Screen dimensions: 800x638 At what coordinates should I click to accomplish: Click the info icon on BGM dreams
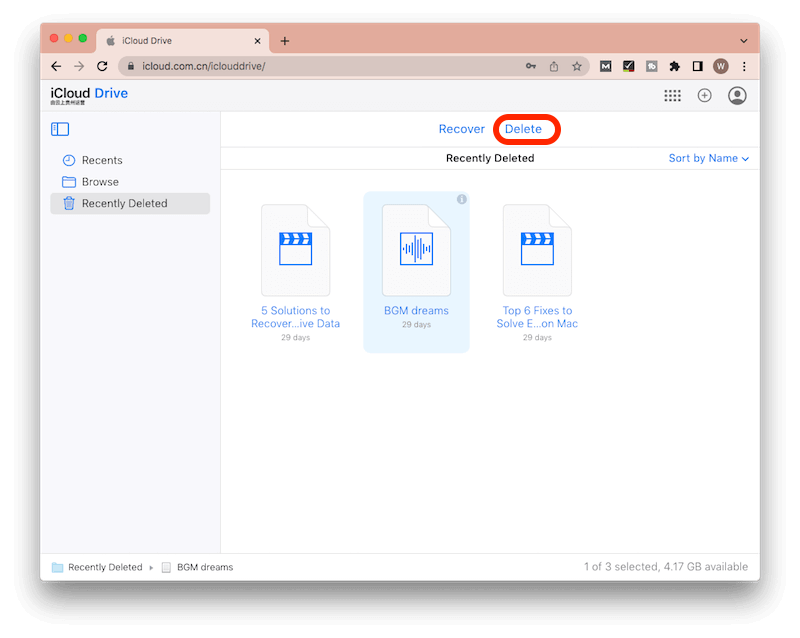click(x=461, y=199)
